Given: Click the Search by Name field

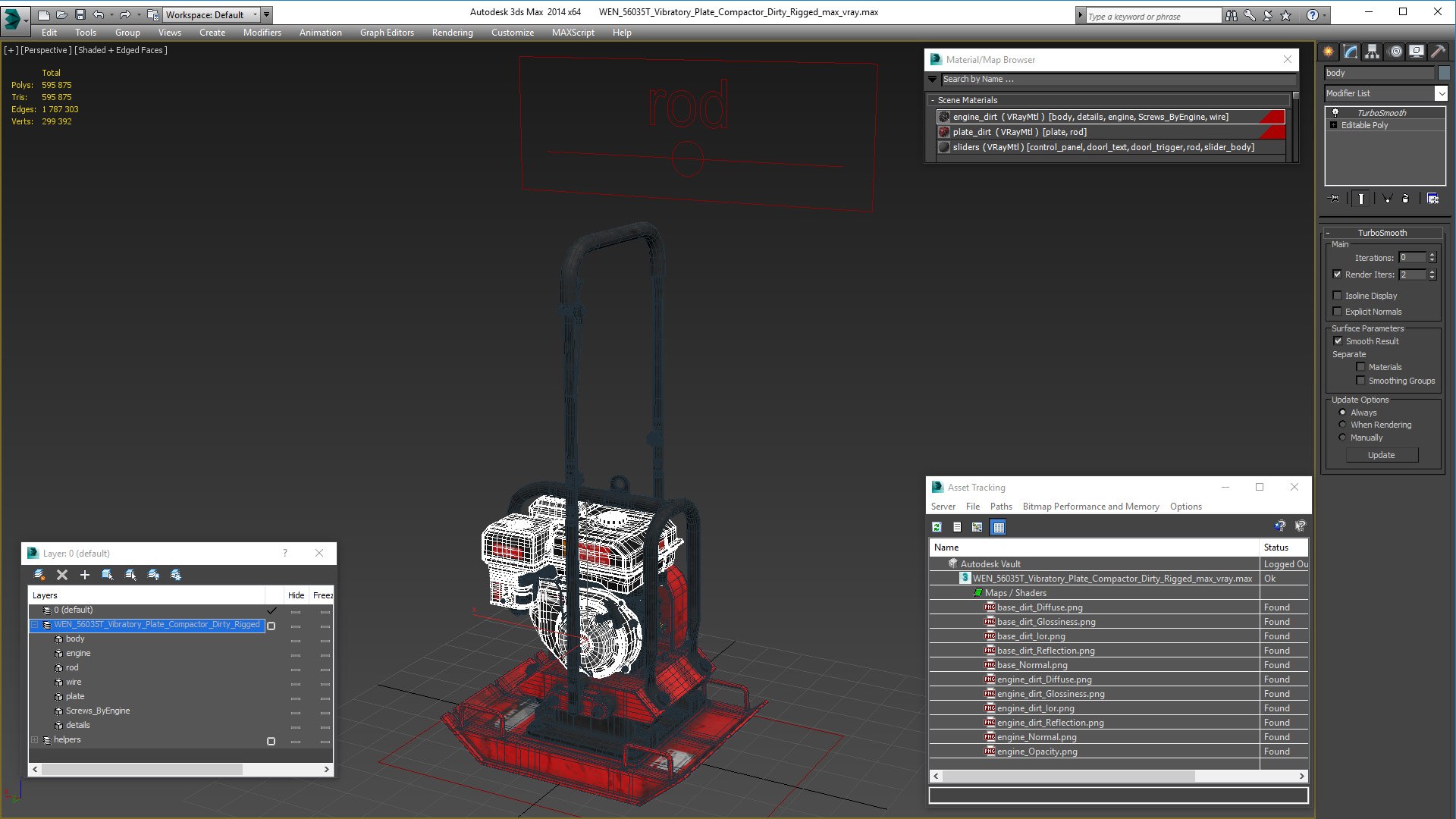Looking at the screenshot, I should (1118, 79).
